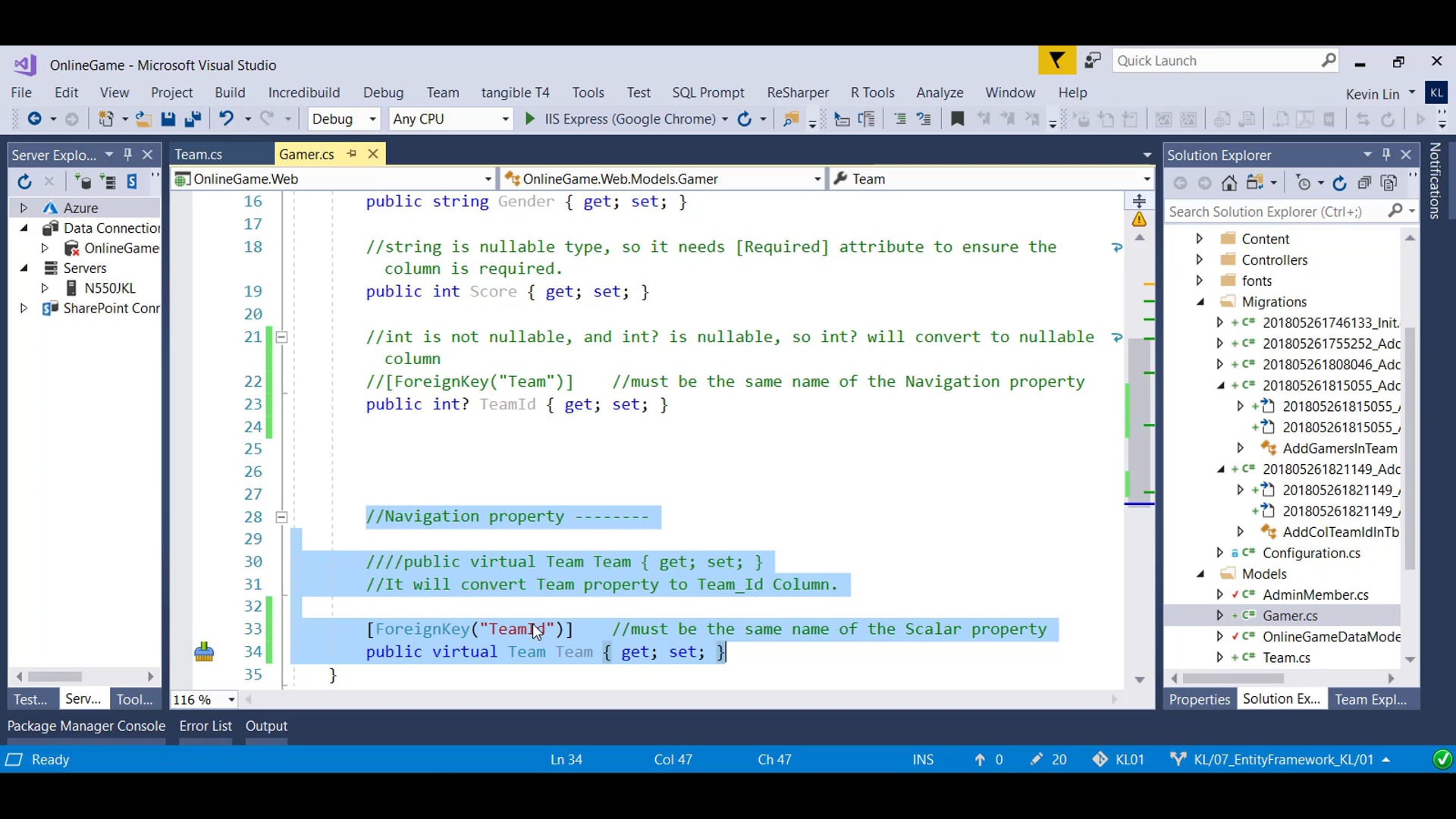The image size is (1456, 819).
Task: Click the Search Solution Explorer input field
Action: [1274, 212]
